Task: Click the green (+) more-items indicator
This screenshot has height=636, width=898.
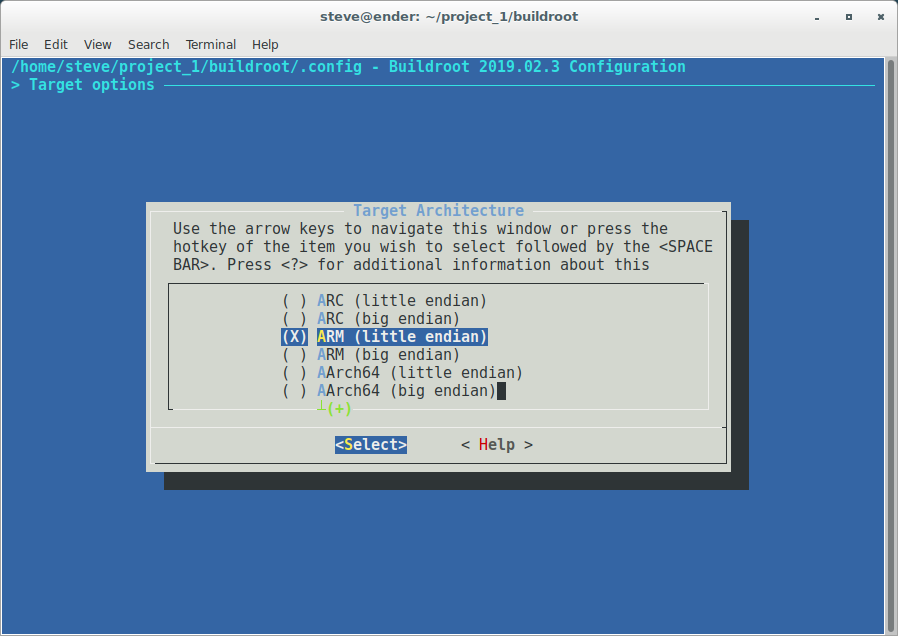Action: pyautogui.click(x=339, y=408)
